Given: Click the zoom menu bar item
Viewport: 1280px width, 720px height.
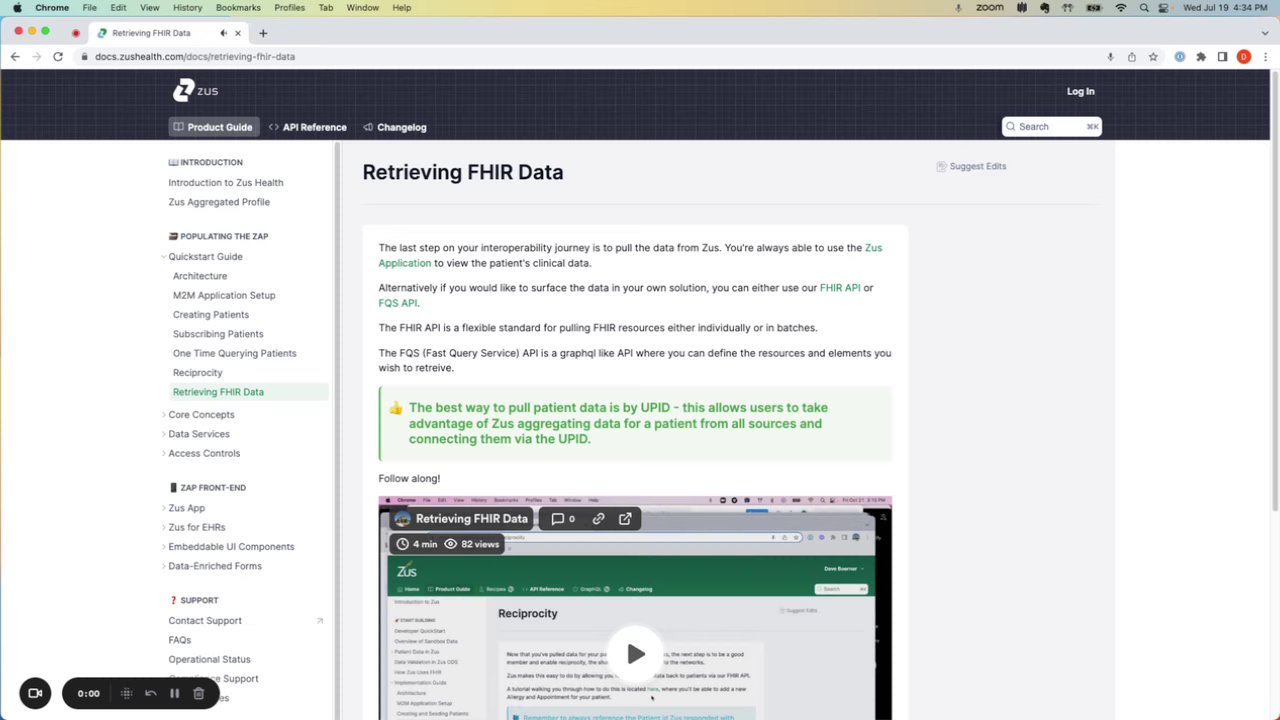Looking at the screenshot, I should tap(989, 7).
